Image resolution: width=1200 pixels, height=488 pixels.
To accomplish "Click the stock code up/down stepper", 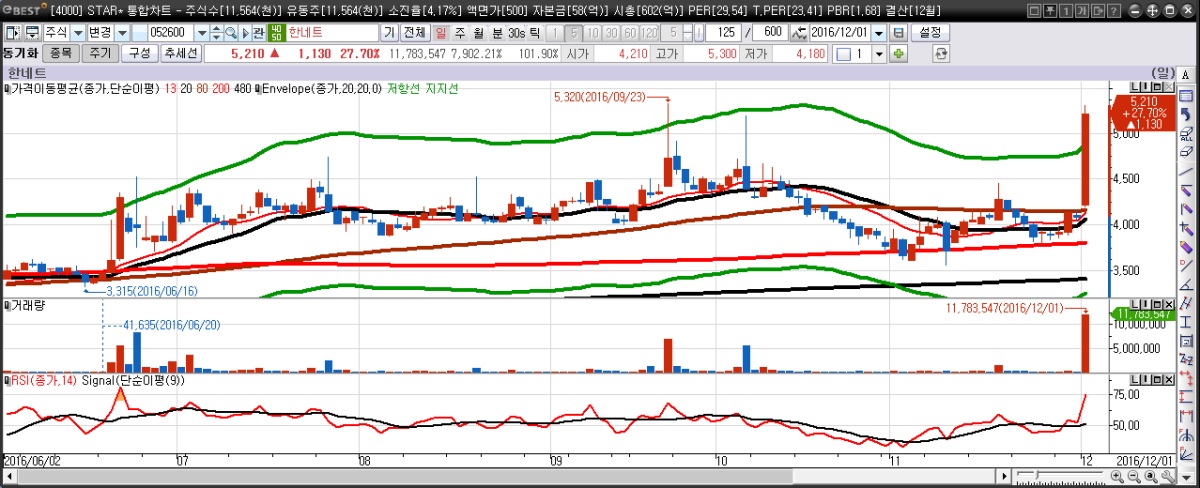I will (216, 32).
